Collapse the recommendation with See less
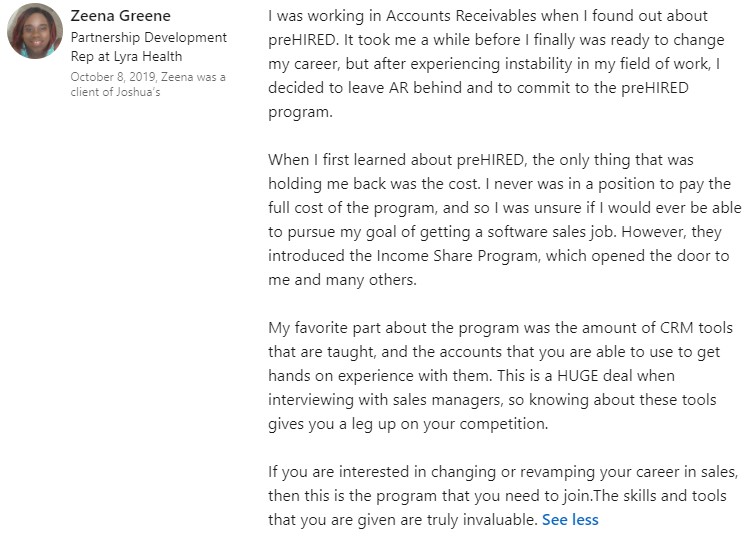Image resolution: width=751 pixels, height=533 pixels. (570, 520)
